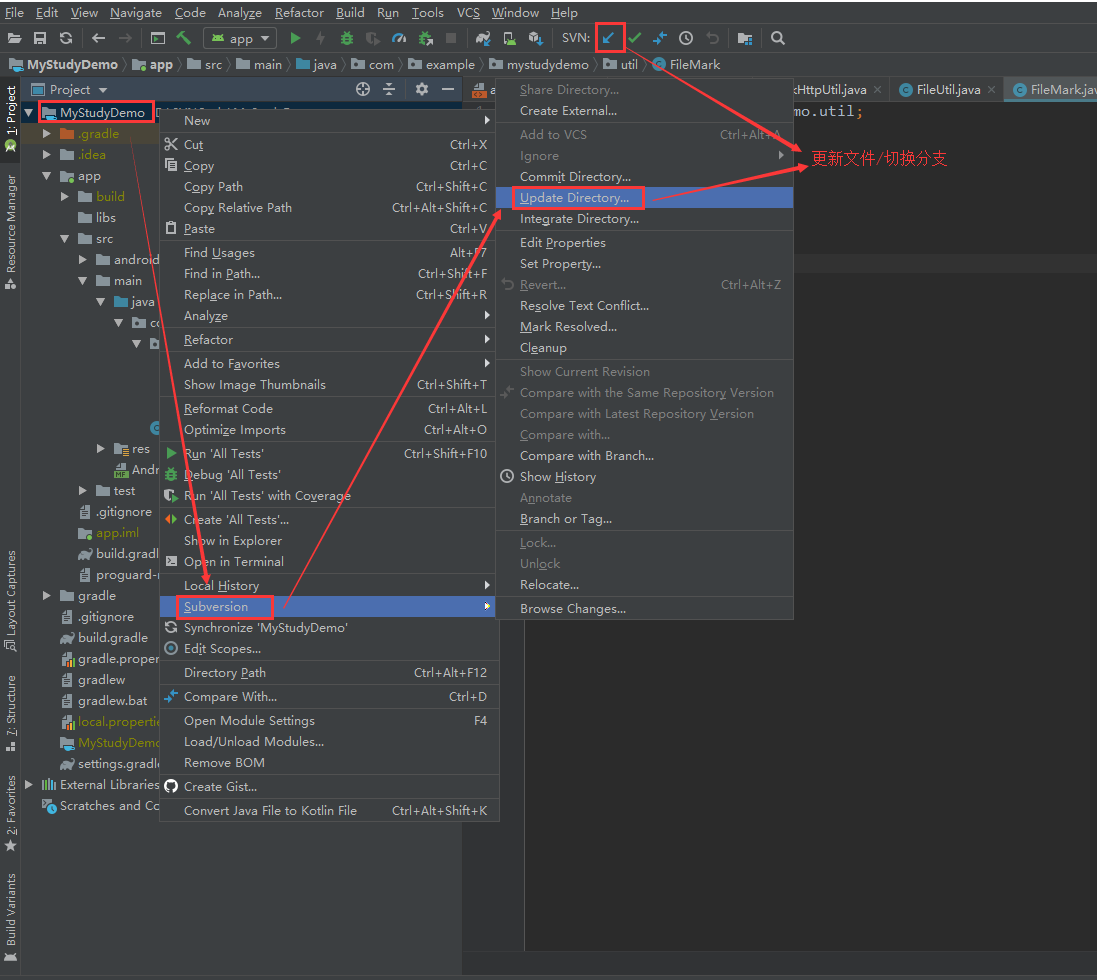Open Project panel settings gear

tap(421, 89)
